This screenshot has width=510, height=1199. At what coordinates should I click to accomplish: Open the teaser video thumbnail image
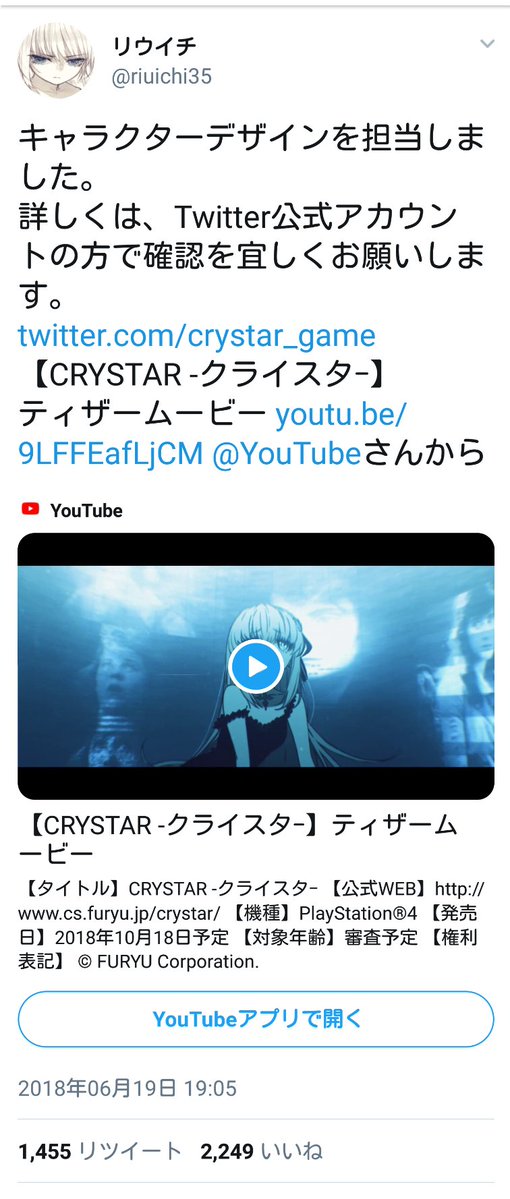255,666
